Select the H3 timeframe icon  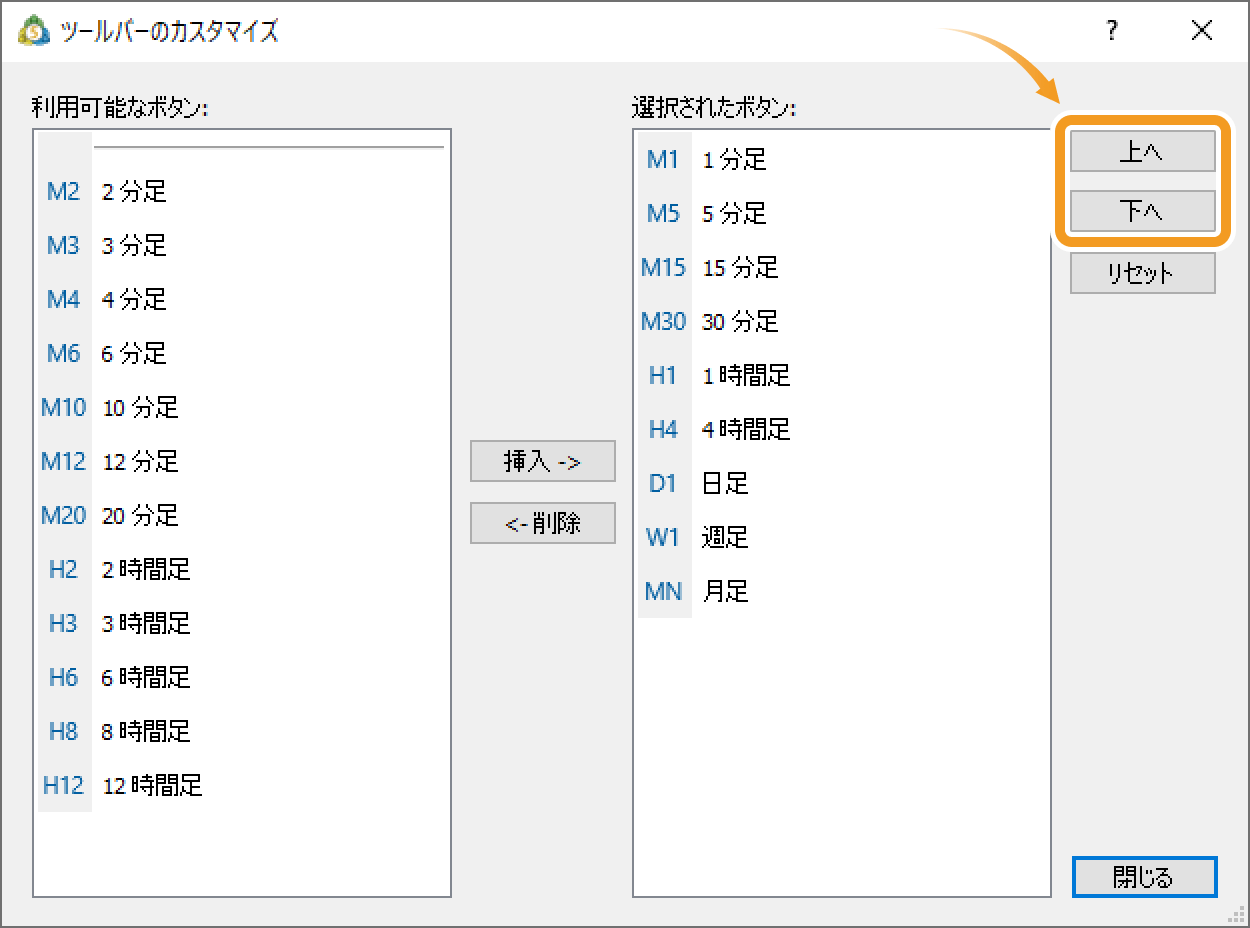[x=63, y=624]
